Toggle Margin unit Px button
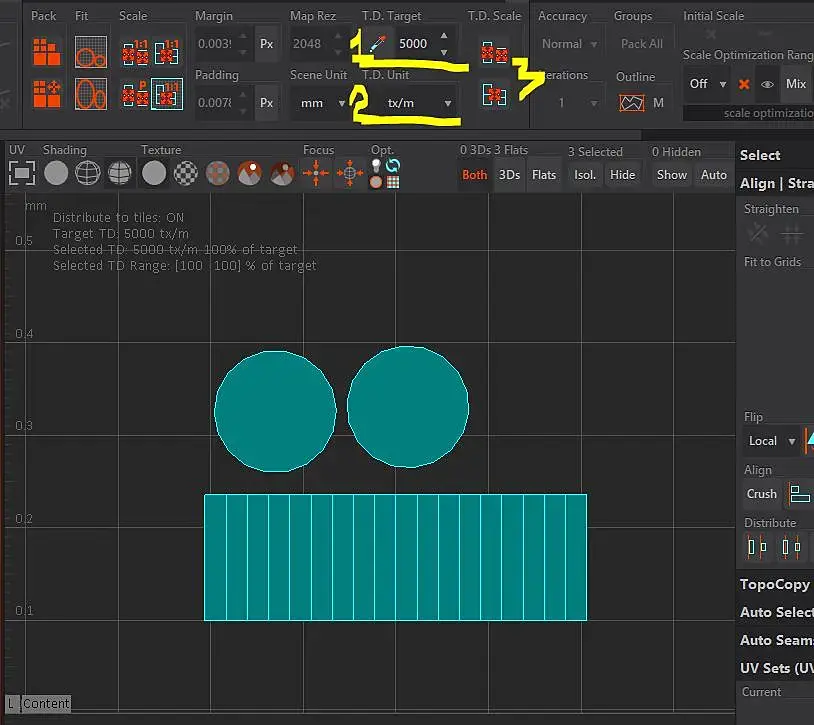The height and width of the screenshot is (725, 814). tap(266, 44)
